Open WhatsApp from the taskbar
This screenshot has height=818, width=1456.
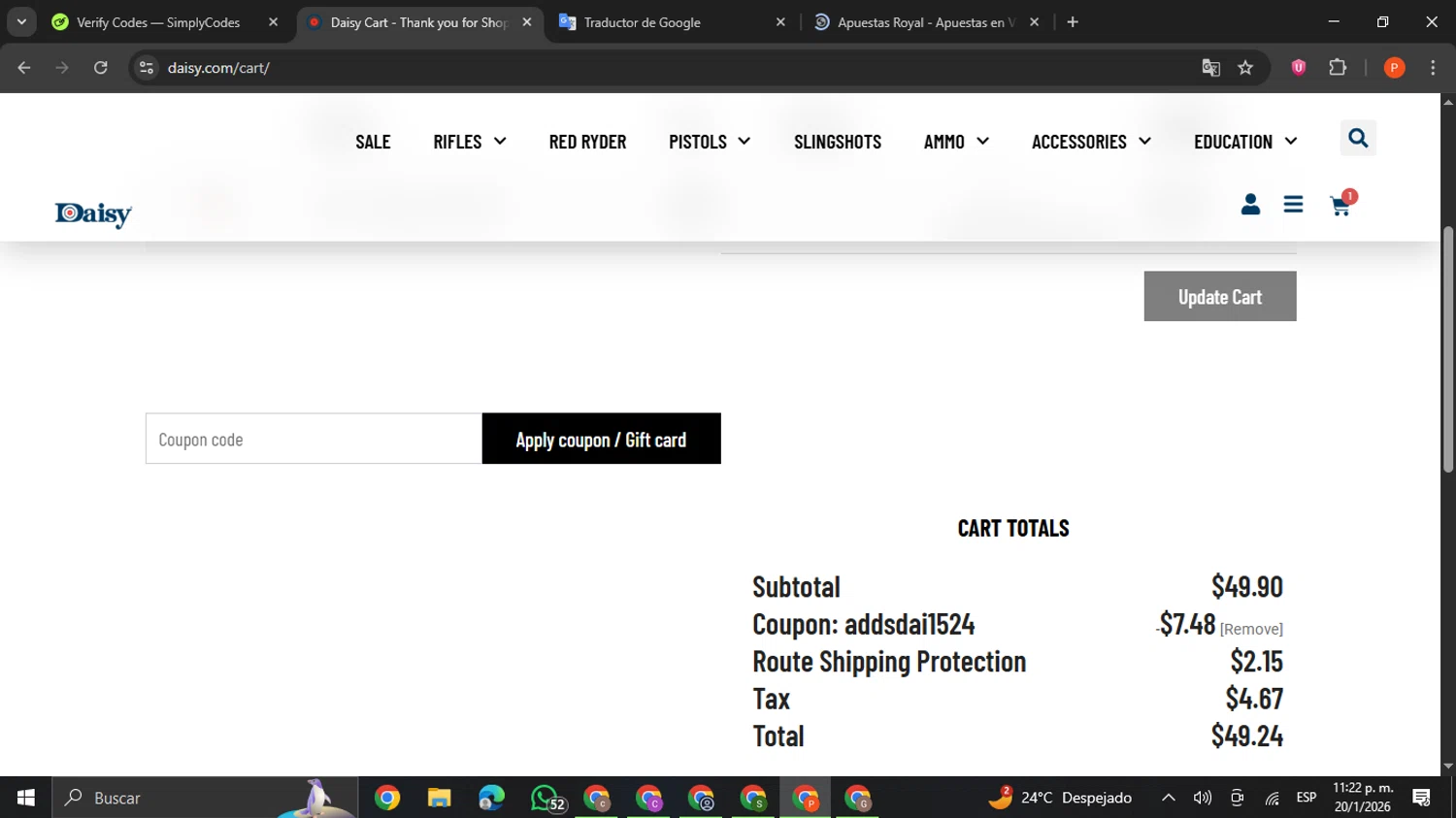click(546, 799)
